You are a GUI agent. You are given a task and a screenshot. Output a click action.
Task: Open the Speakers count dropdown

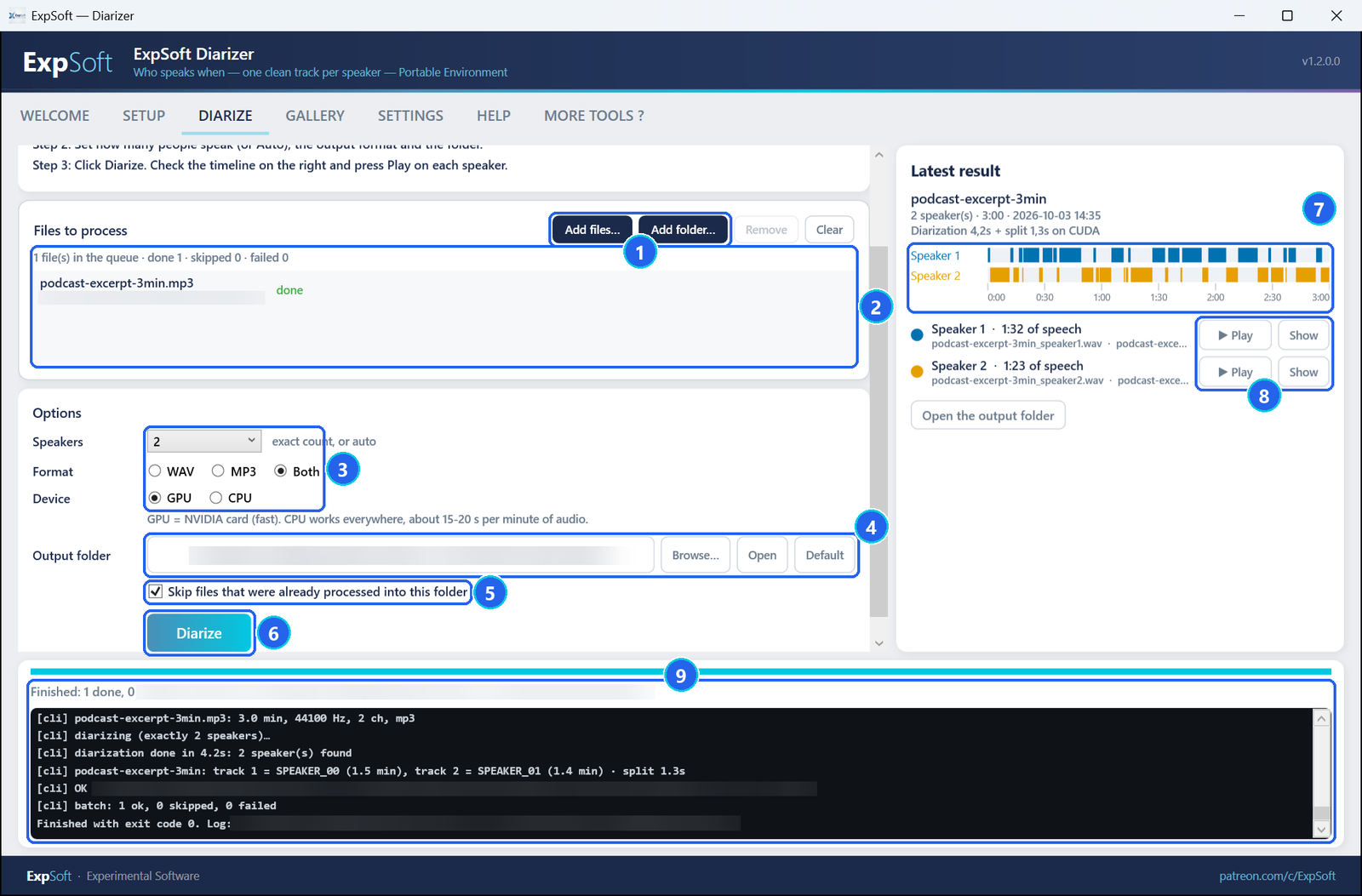click(x=203, y=441)
